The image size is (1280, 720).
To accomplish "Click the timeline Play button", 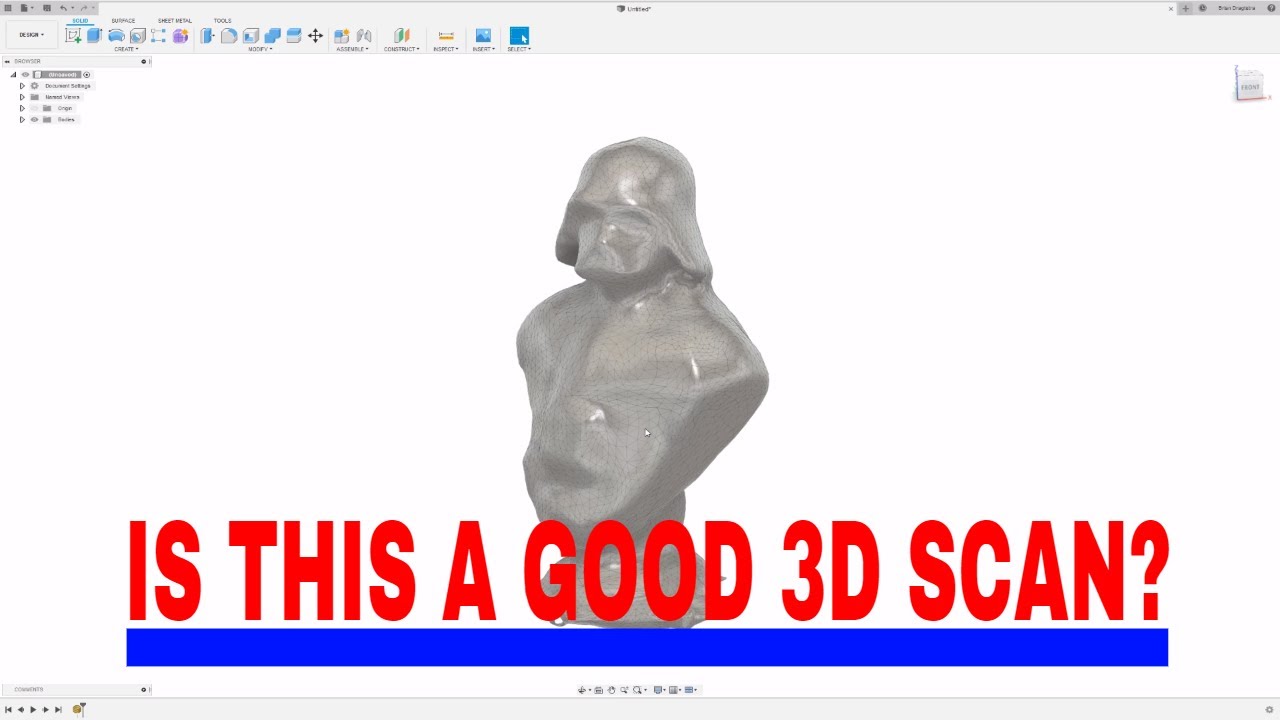I will tap(33, 709).
